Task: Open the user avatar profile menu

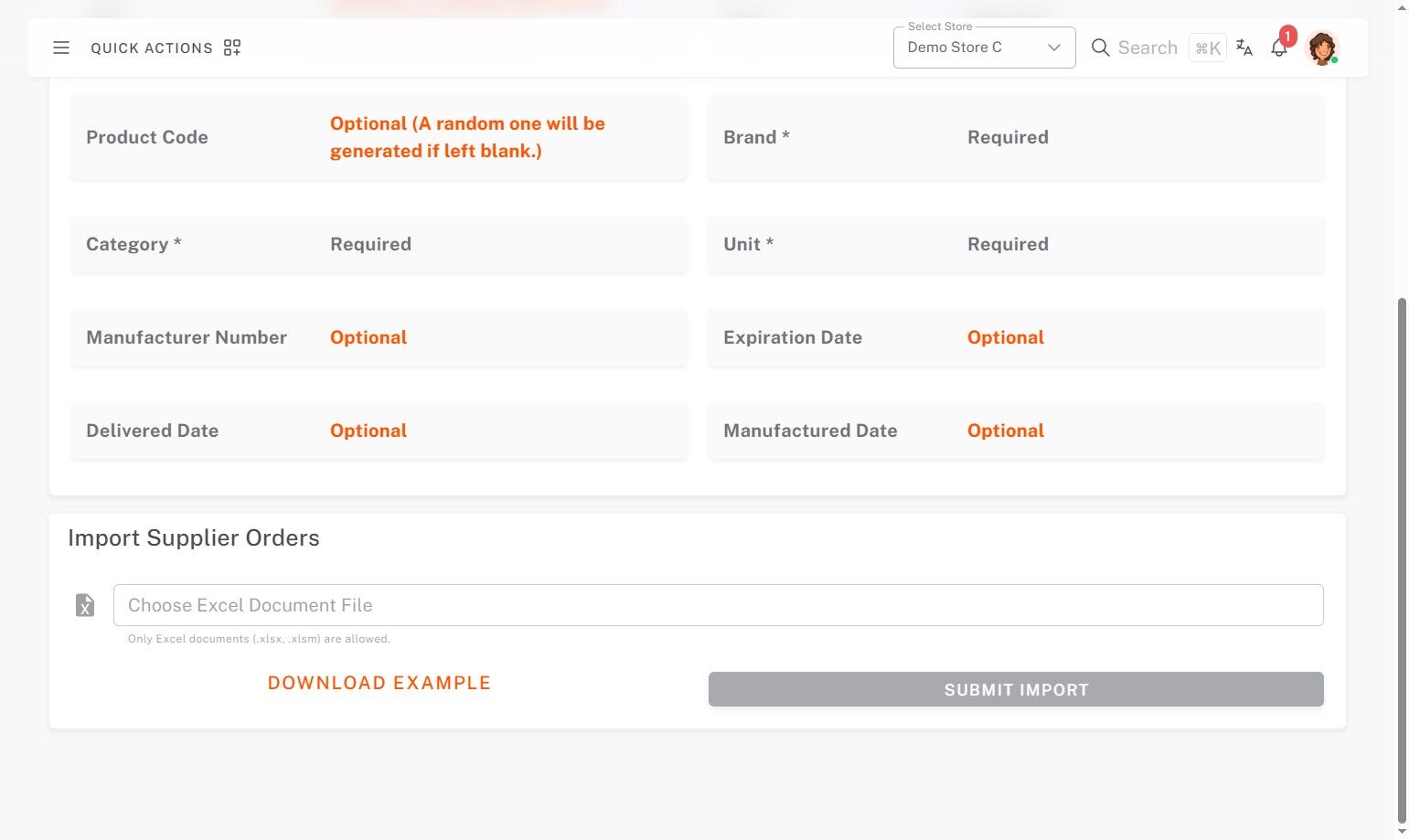Action: pyautogui.click(x=1321, y=48)
